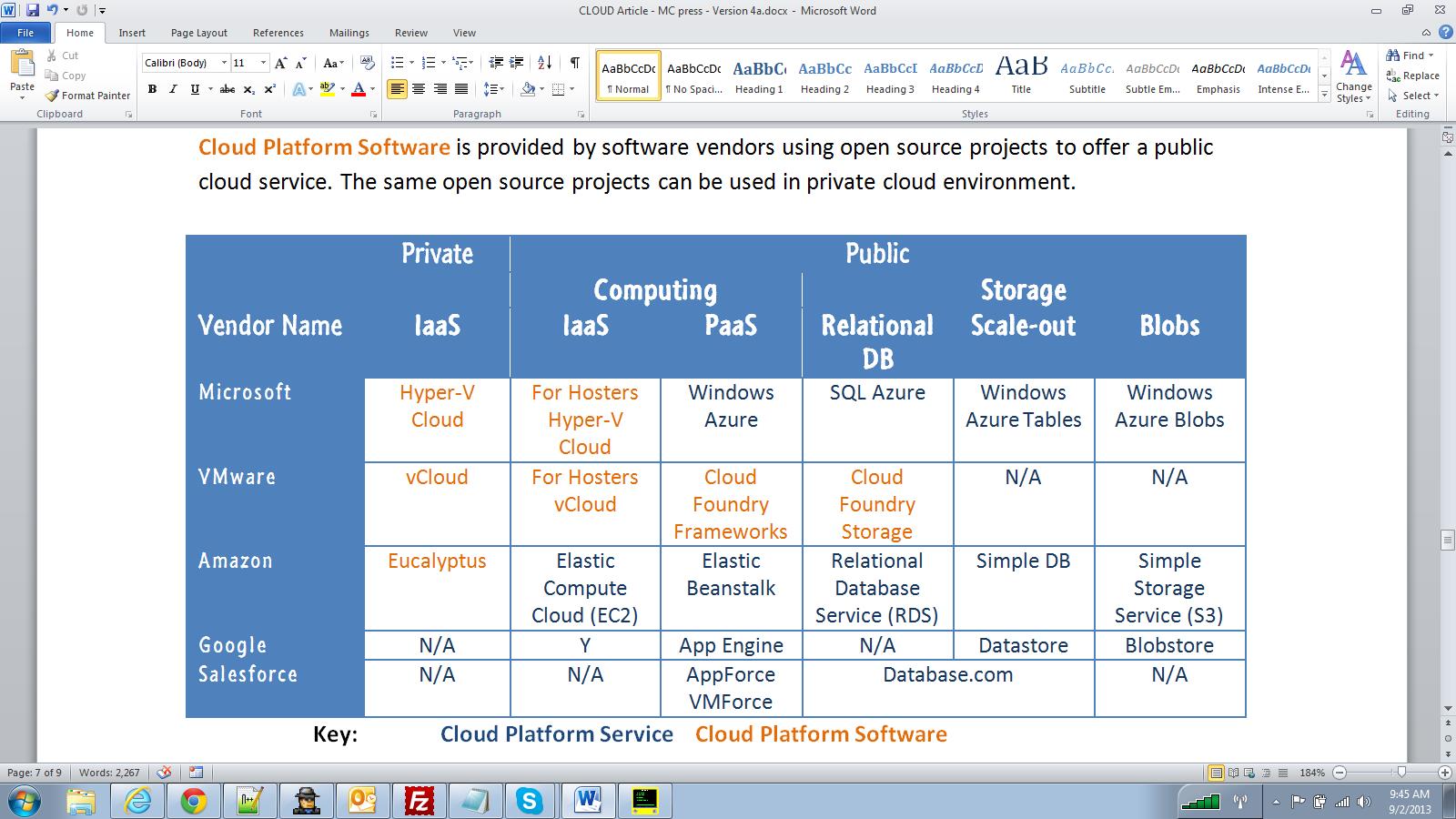Undo the last action from the title bar
The width and height of the screenshot is (1456, 819).
pos(52,10)
